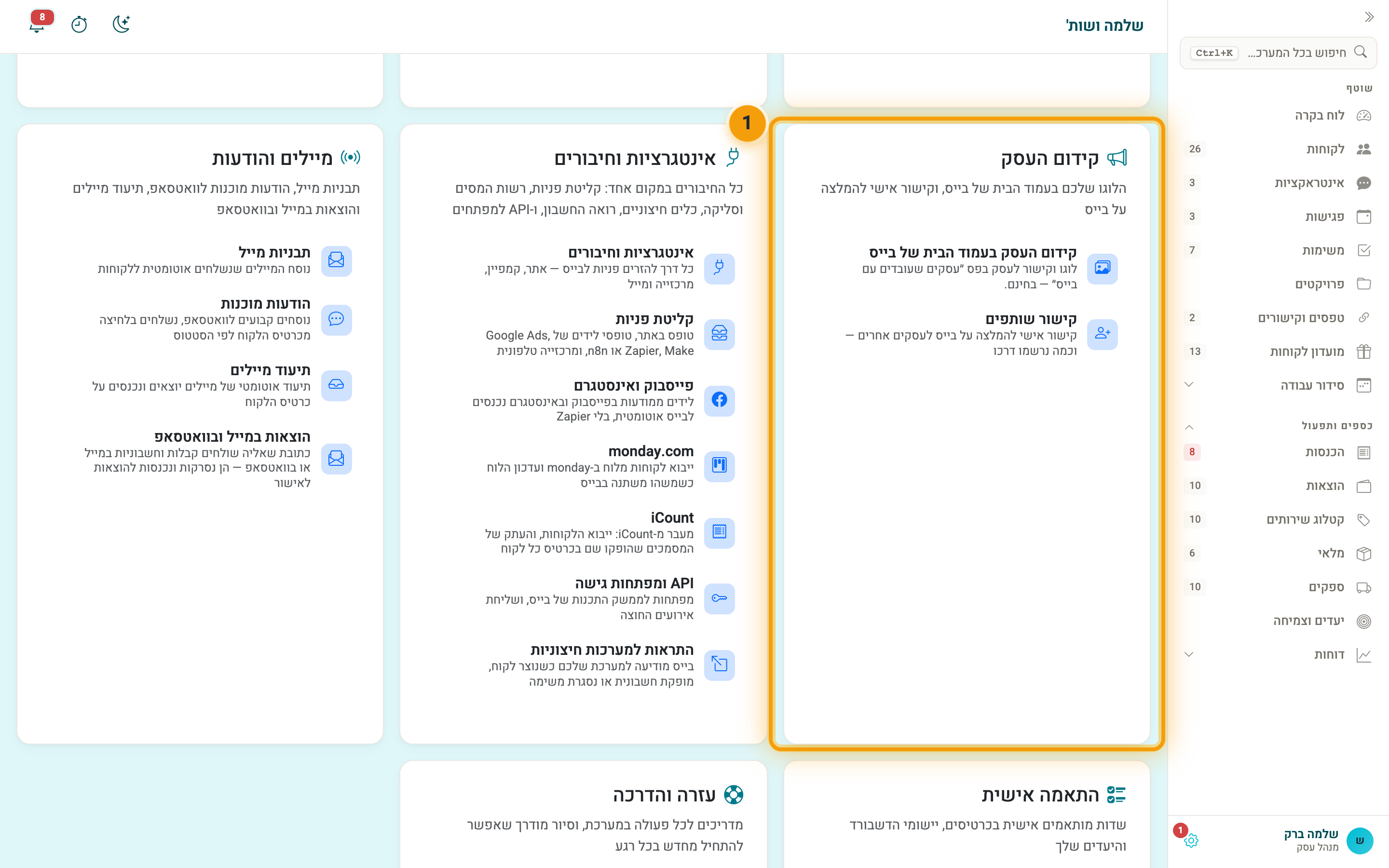Open לוח בקרה dashboard menu item
Screen dimensions: 1389x868
click(x=1278, y=115)
